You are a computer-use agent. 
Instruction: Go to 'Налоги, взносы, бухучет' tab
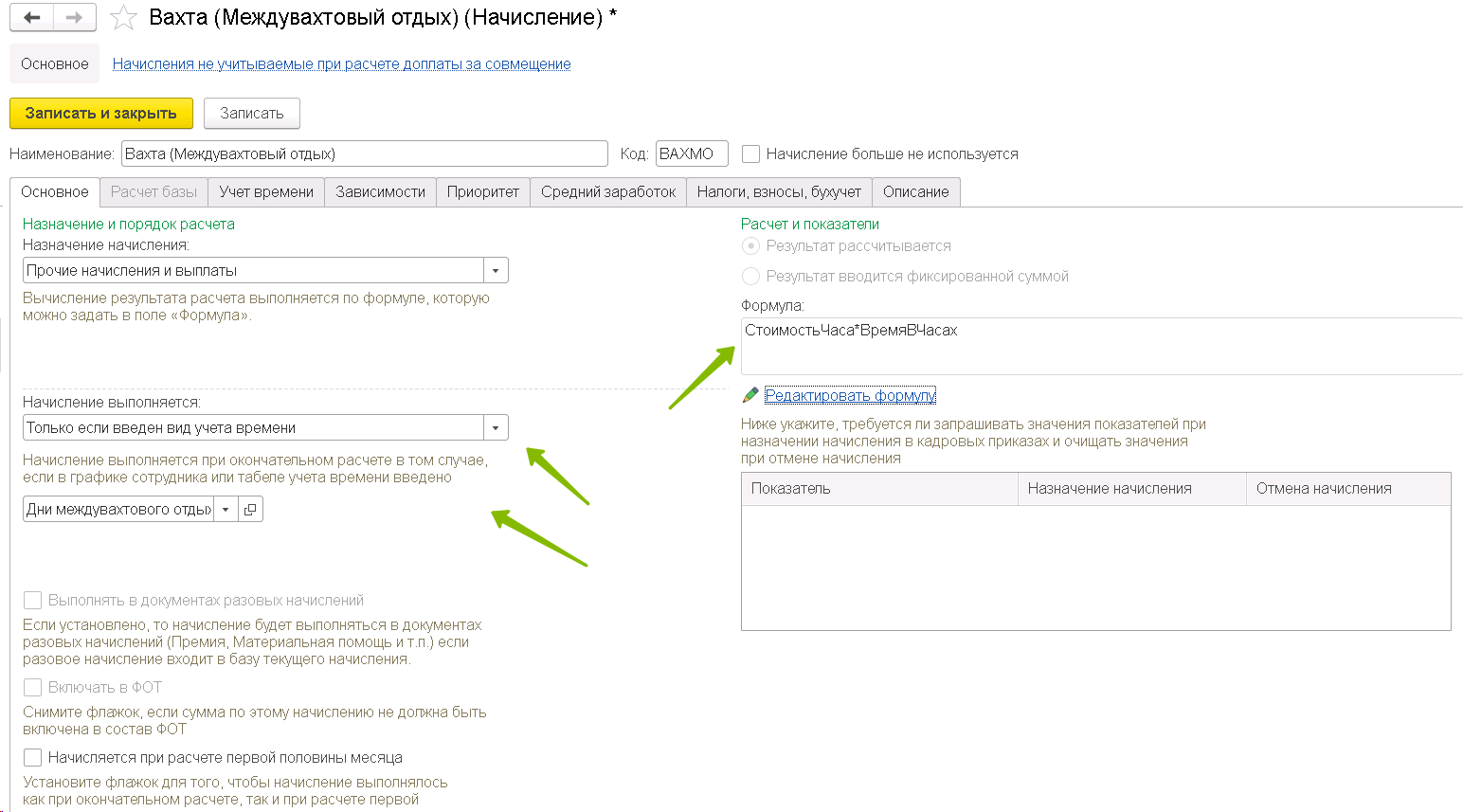click(779, 192)
